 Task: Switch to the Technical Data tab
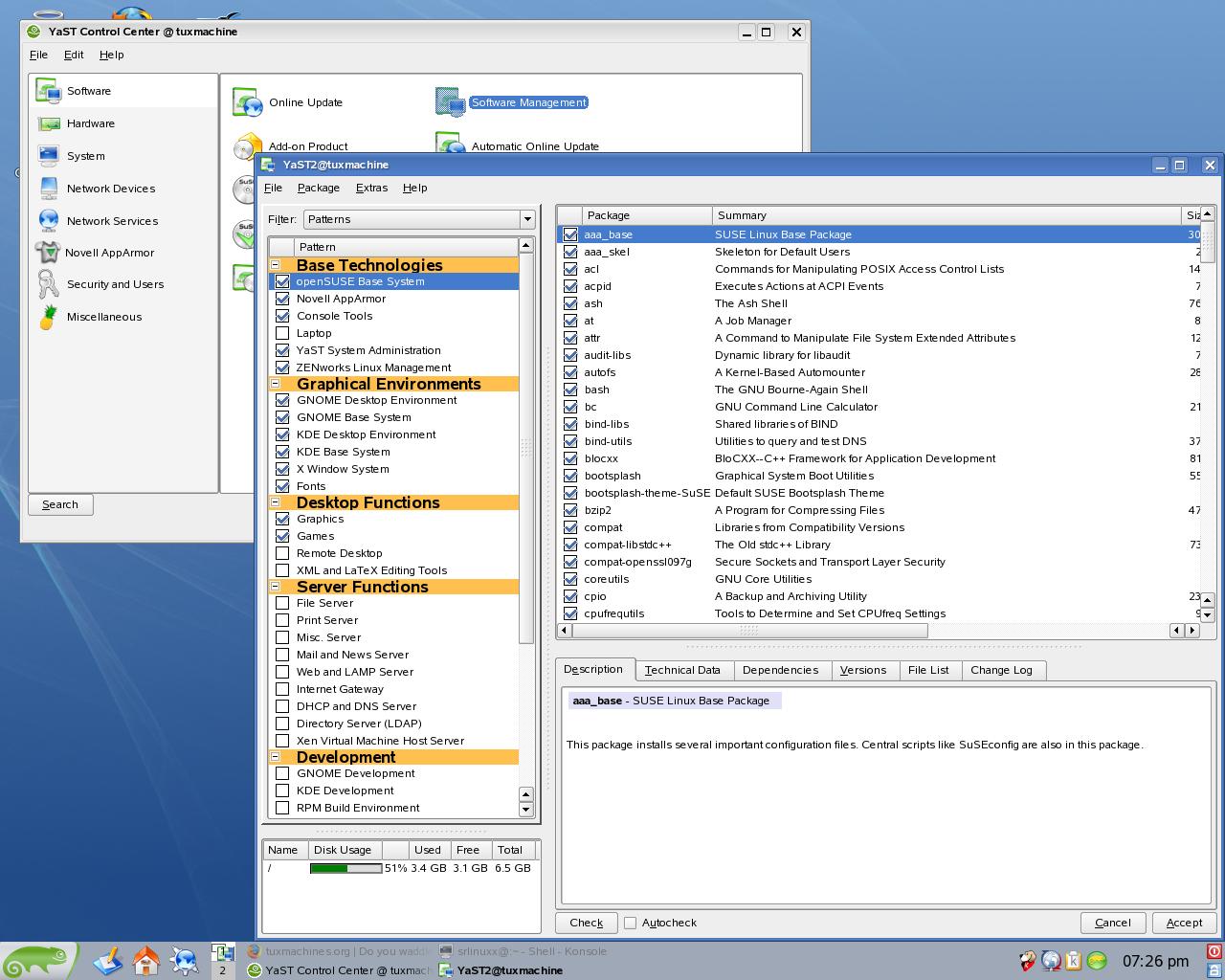pos(682,670)
